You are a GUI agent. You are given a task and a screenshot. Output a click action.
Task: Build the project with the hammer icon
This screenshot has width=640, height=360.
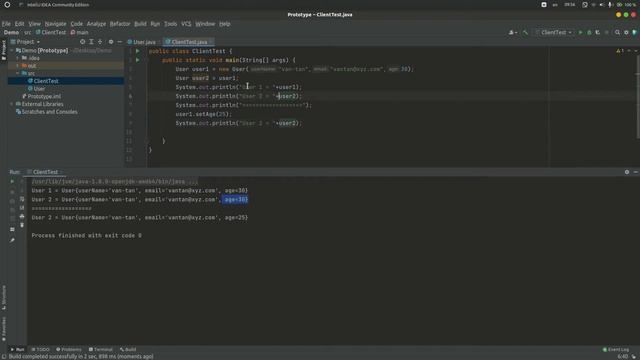[525, 32]
